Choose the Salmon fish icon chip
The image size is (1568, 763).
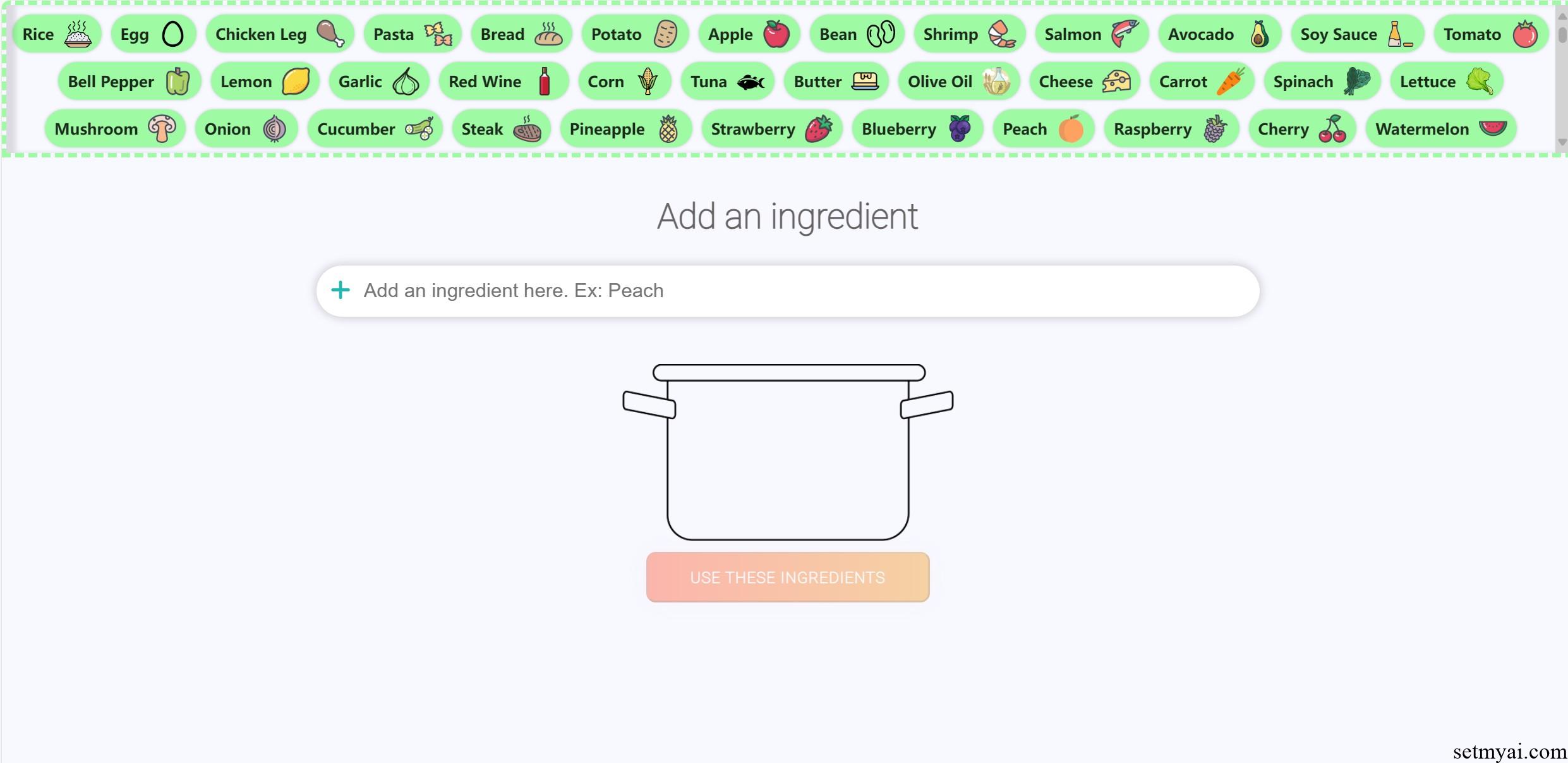(x=1091, y=34)
